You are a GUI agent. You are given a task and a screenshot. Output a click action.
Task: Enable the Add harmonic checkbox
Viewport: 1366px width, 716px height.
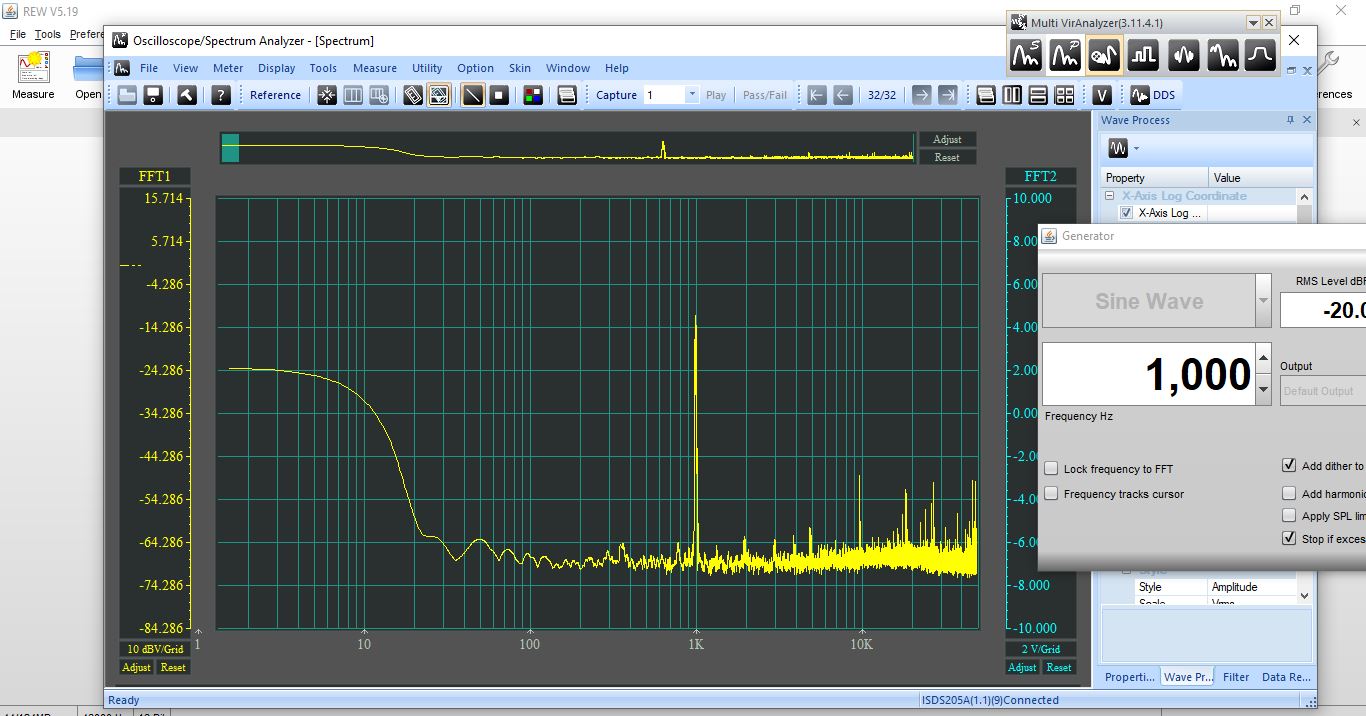(x=1289, y=493)
